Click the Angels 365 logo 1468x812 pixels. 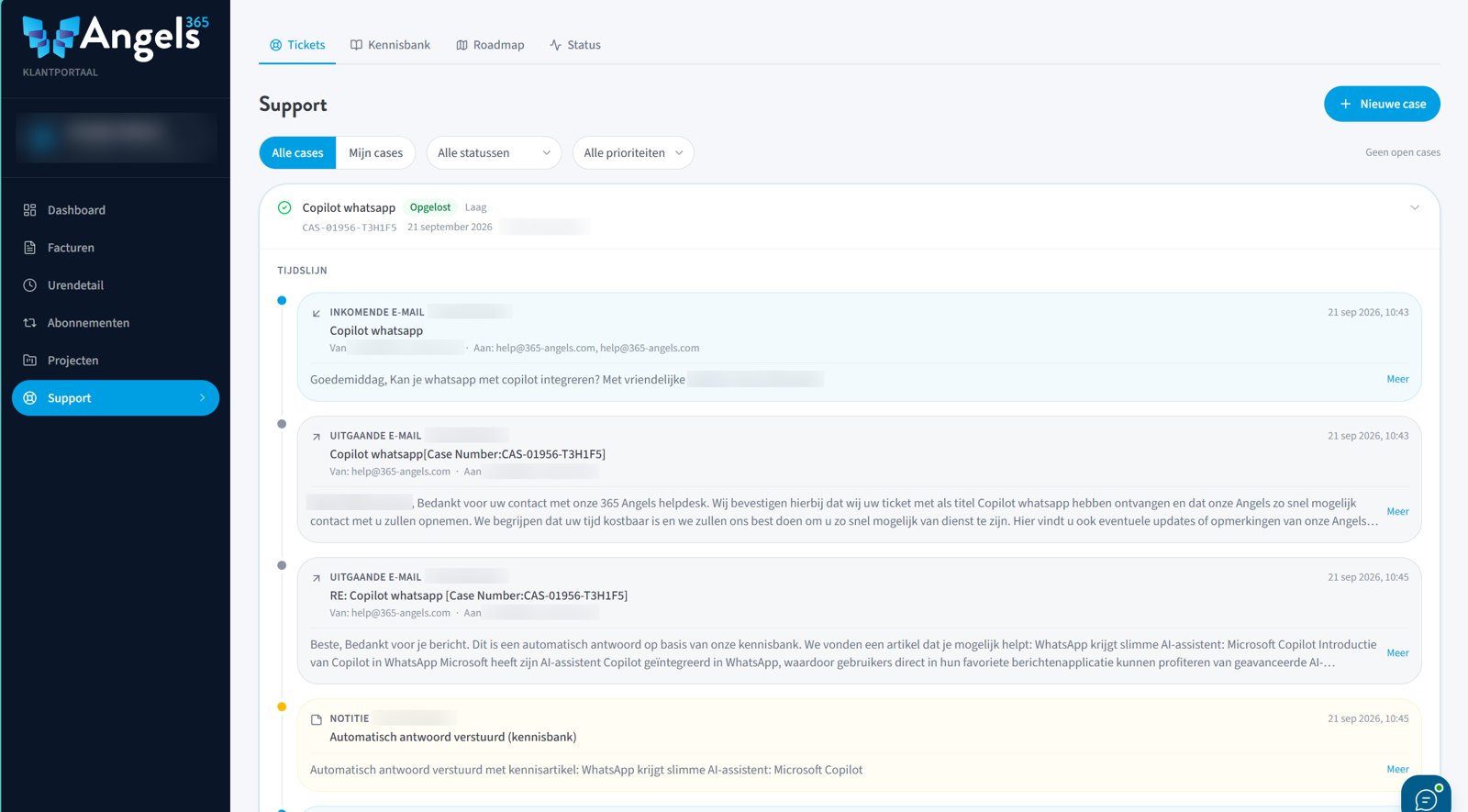(x=116, y=38)
